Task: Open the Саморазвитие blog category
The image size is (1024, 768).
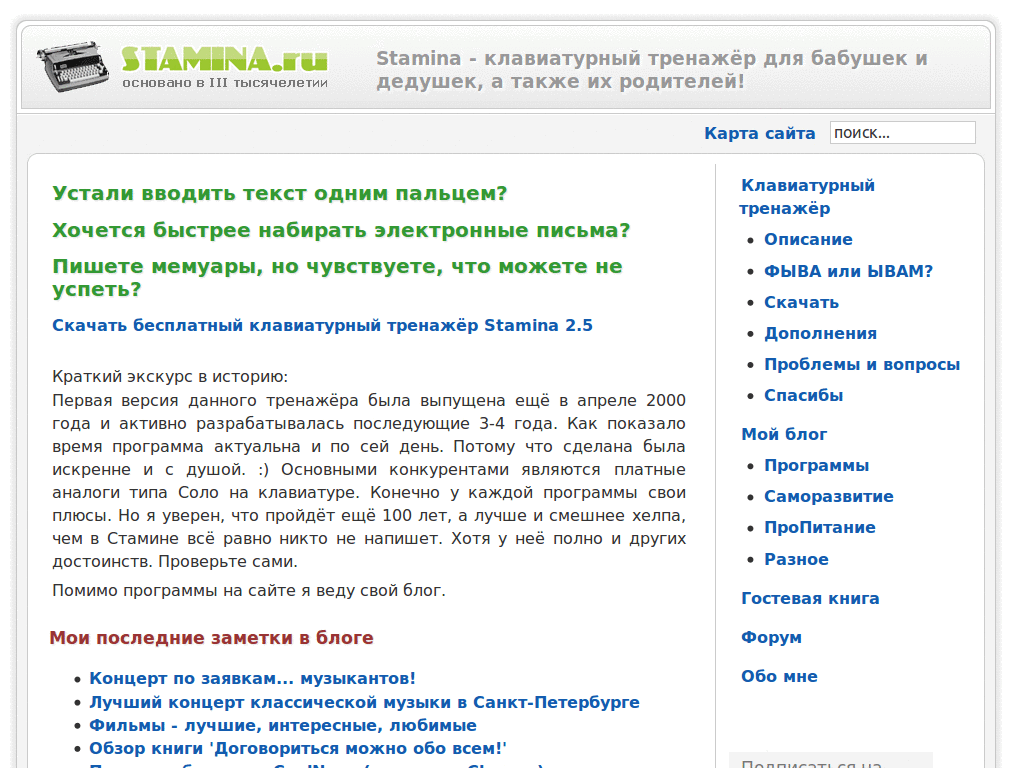Action: 829,496
